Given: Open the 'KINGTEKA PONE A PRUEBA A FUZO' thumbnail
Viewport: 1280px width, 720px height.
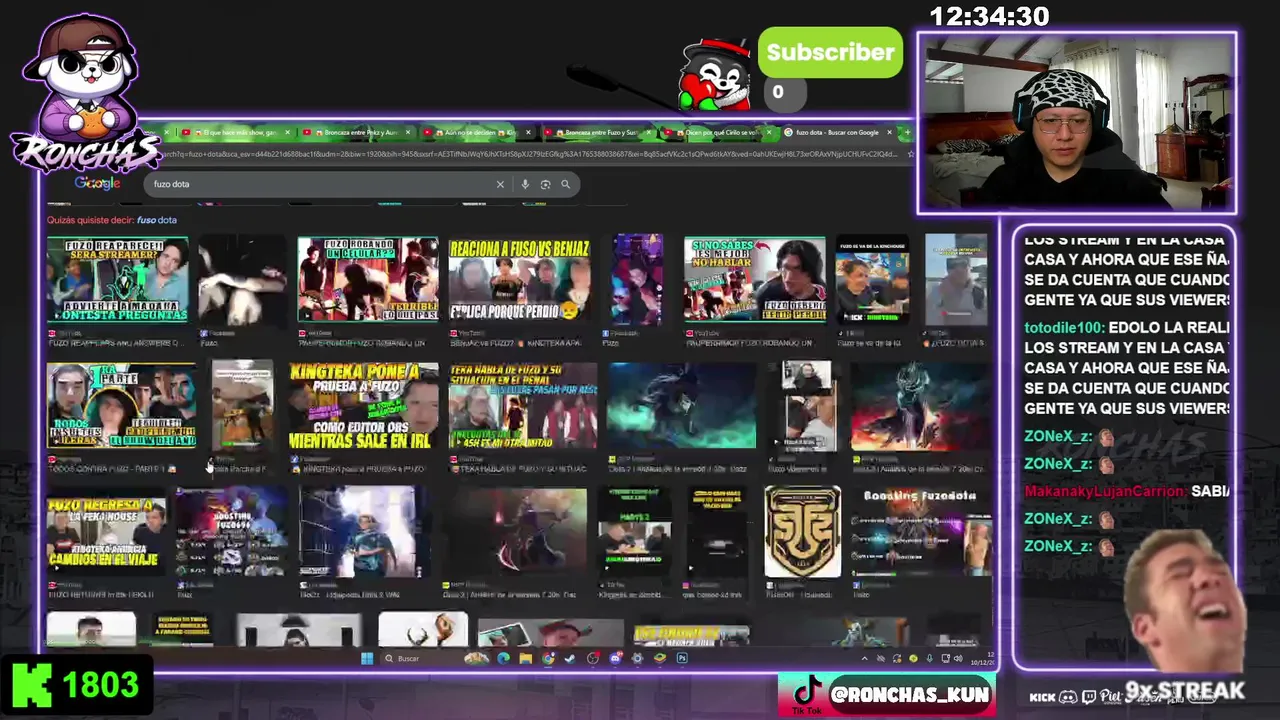Looking at the screenshot, I should (x=363, y=406).
